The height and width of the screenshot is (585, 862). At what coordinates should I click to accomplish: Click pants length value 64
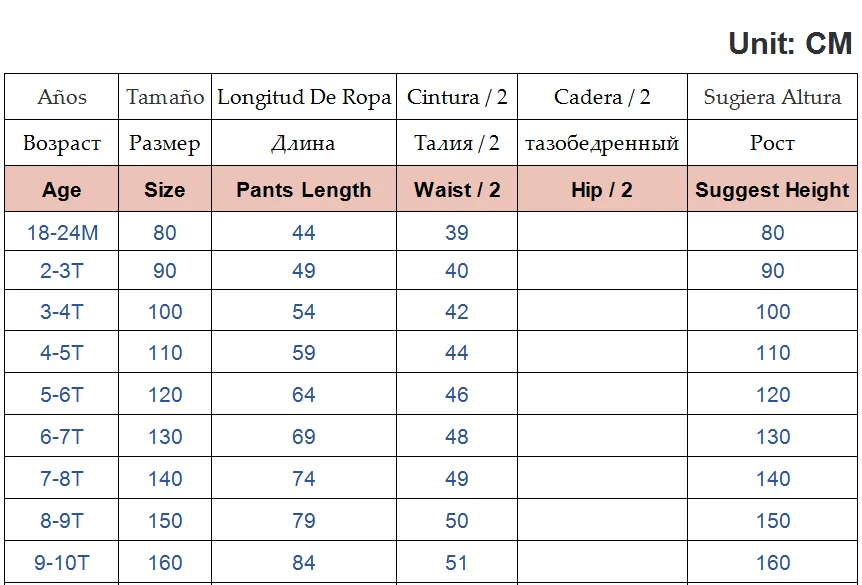(x=304, y=395)
